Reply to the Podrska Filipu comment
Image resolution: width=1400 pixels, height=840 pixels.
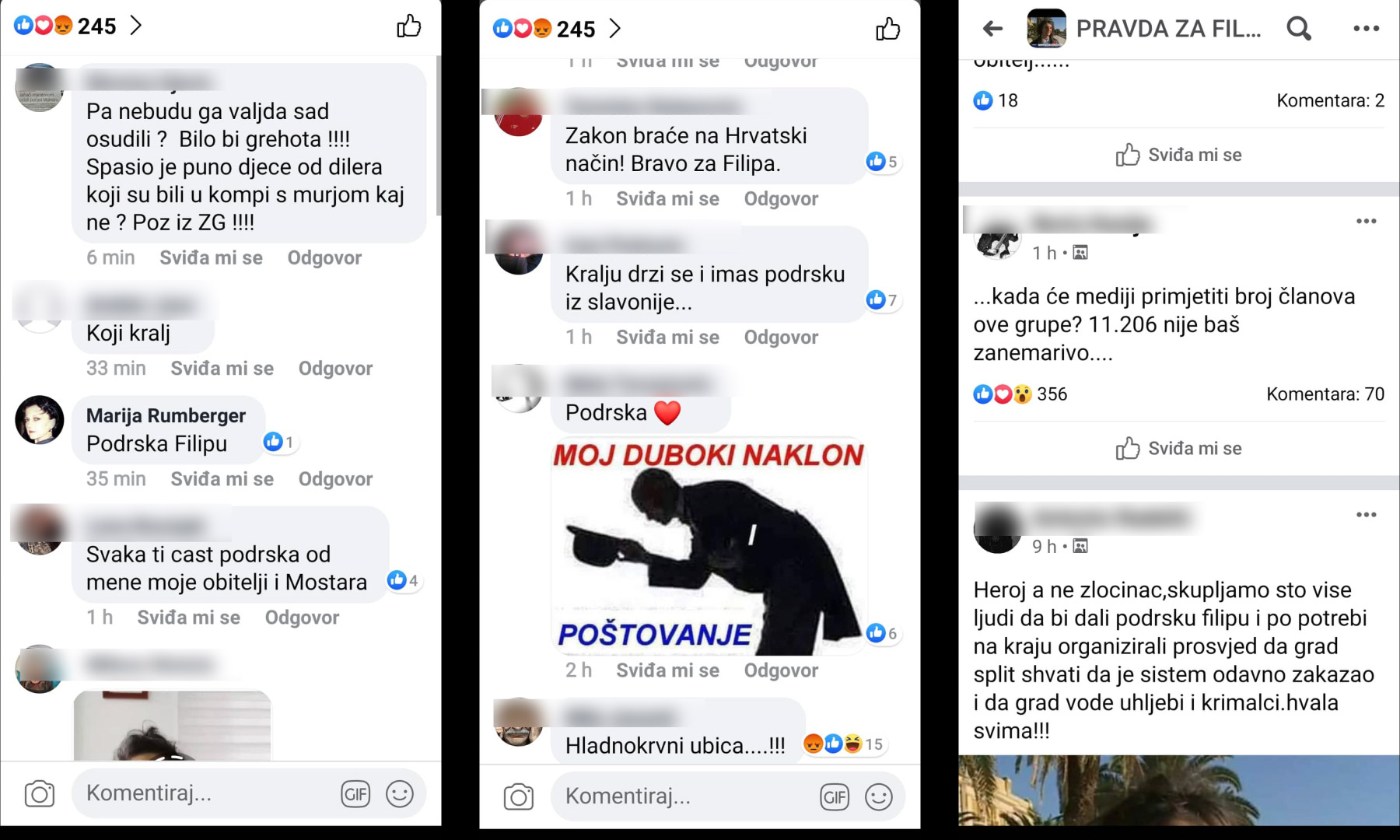tap(335, 479)
